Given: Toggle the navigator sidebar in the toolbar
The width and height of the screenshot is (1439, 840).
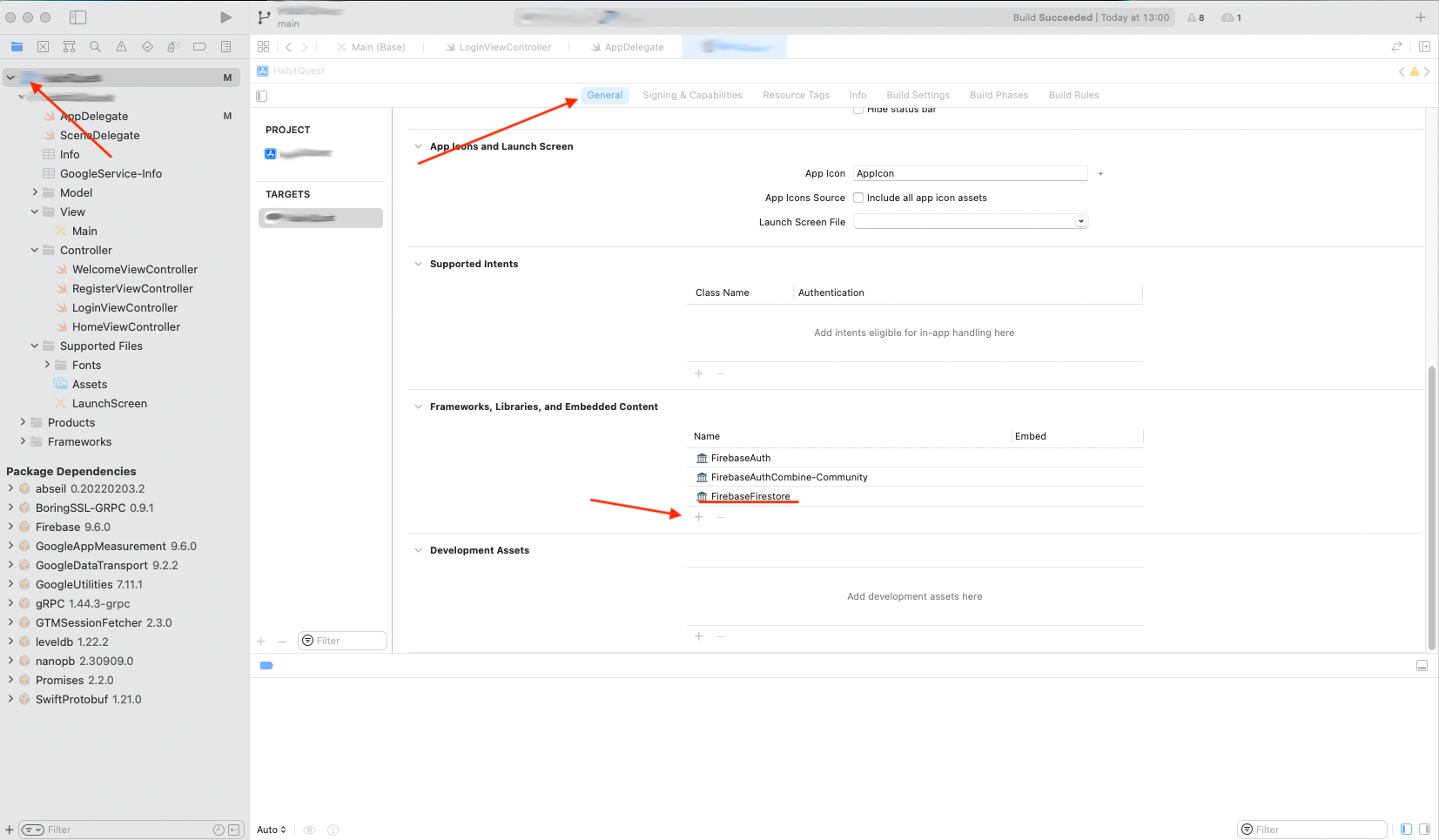Looking at the screenshot, I should [x=77, y=17].
